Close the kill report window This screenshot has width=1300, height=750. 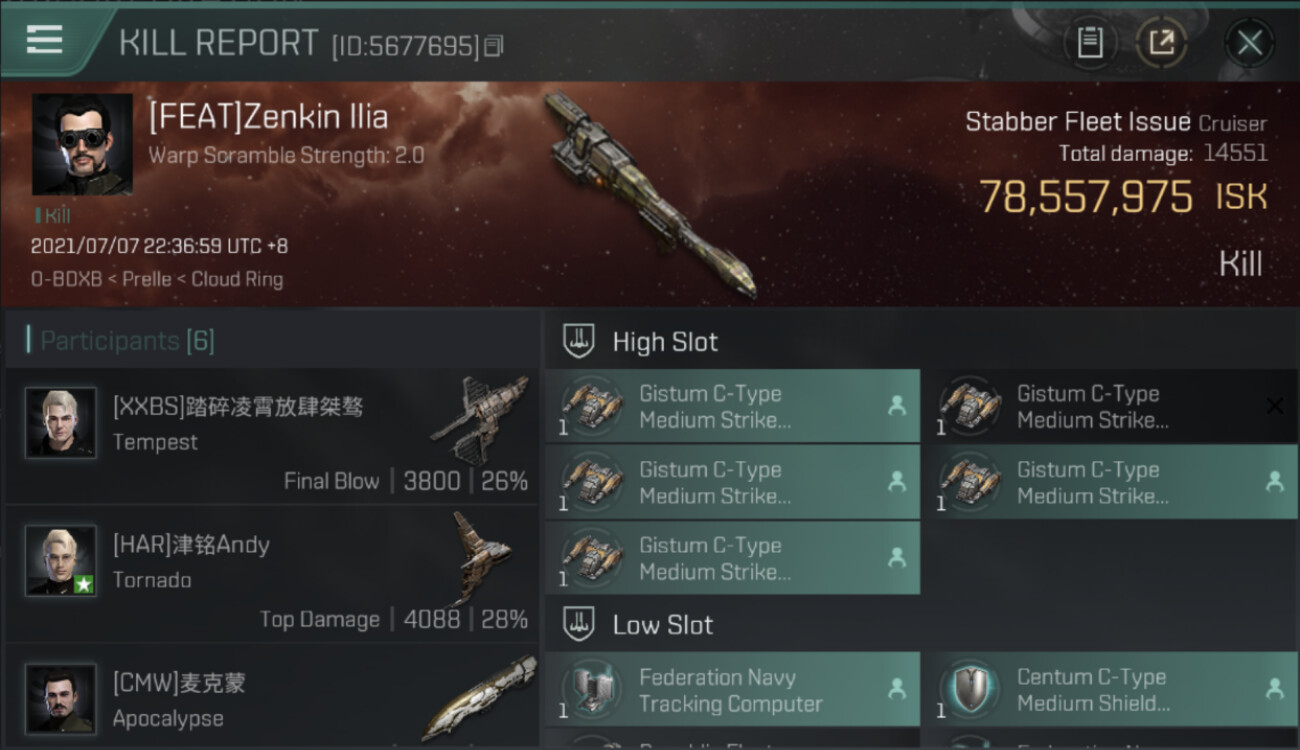pos(1250,43)
